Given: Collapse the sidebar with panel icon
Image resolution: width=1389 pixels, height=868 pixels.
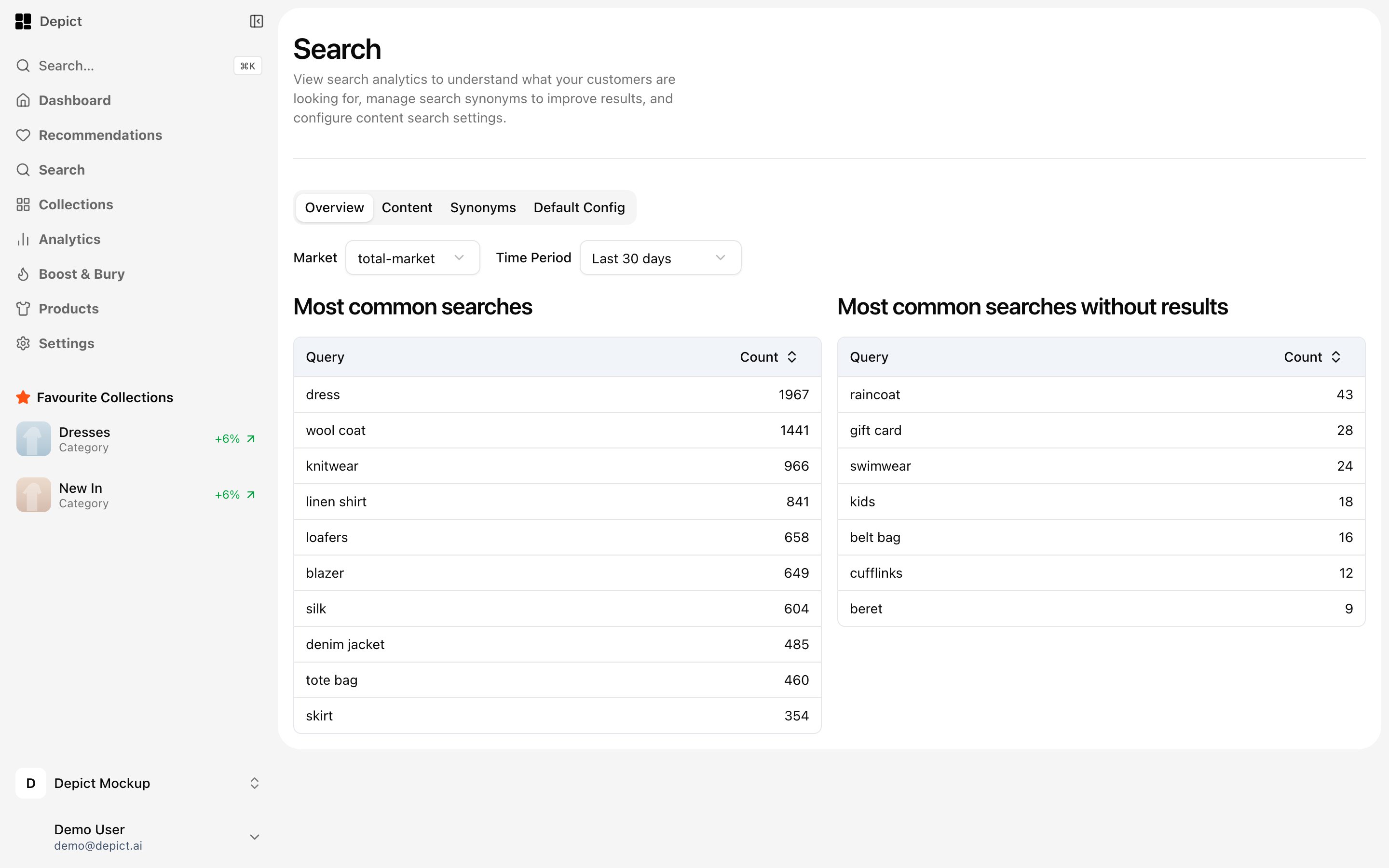Looking at the screenshot, I should coord(256,22).
